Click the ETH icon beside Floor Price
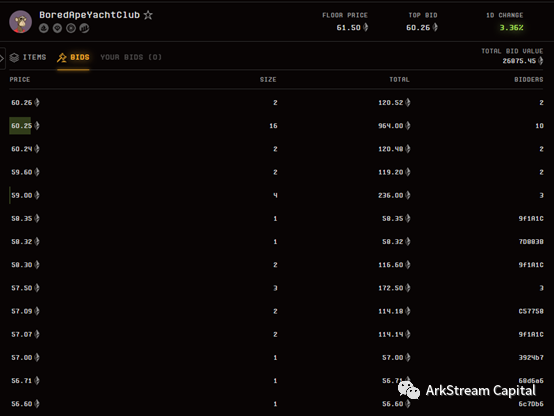 pyautogui.click(x=365, y=27)
